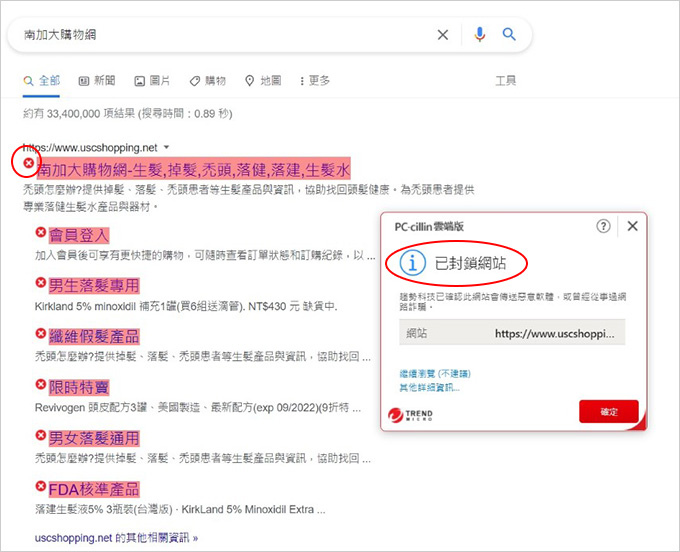The image size is (680, 552).
Task: Start voice search with the microphone icon
Action: 480,34
